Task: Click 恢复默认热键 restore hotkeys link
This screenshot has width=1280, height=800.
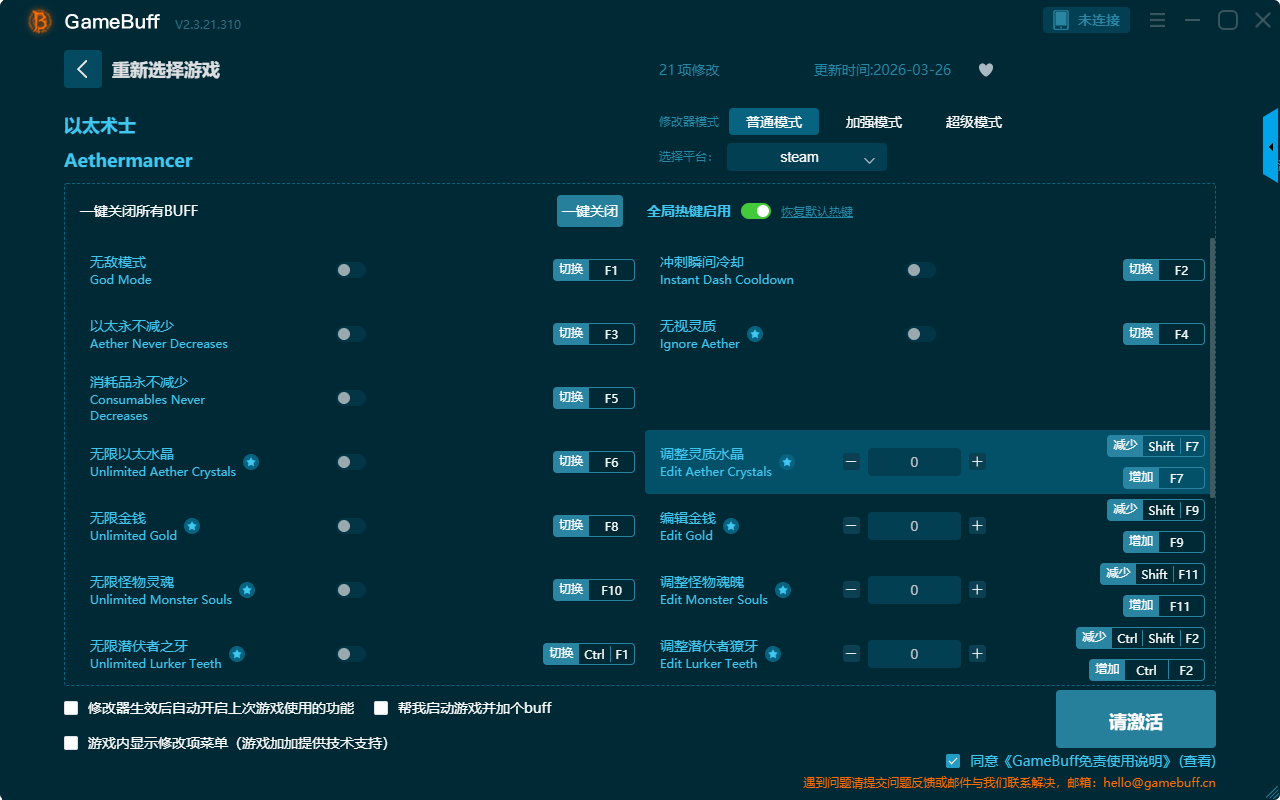Action: click(x=816, y=212)
